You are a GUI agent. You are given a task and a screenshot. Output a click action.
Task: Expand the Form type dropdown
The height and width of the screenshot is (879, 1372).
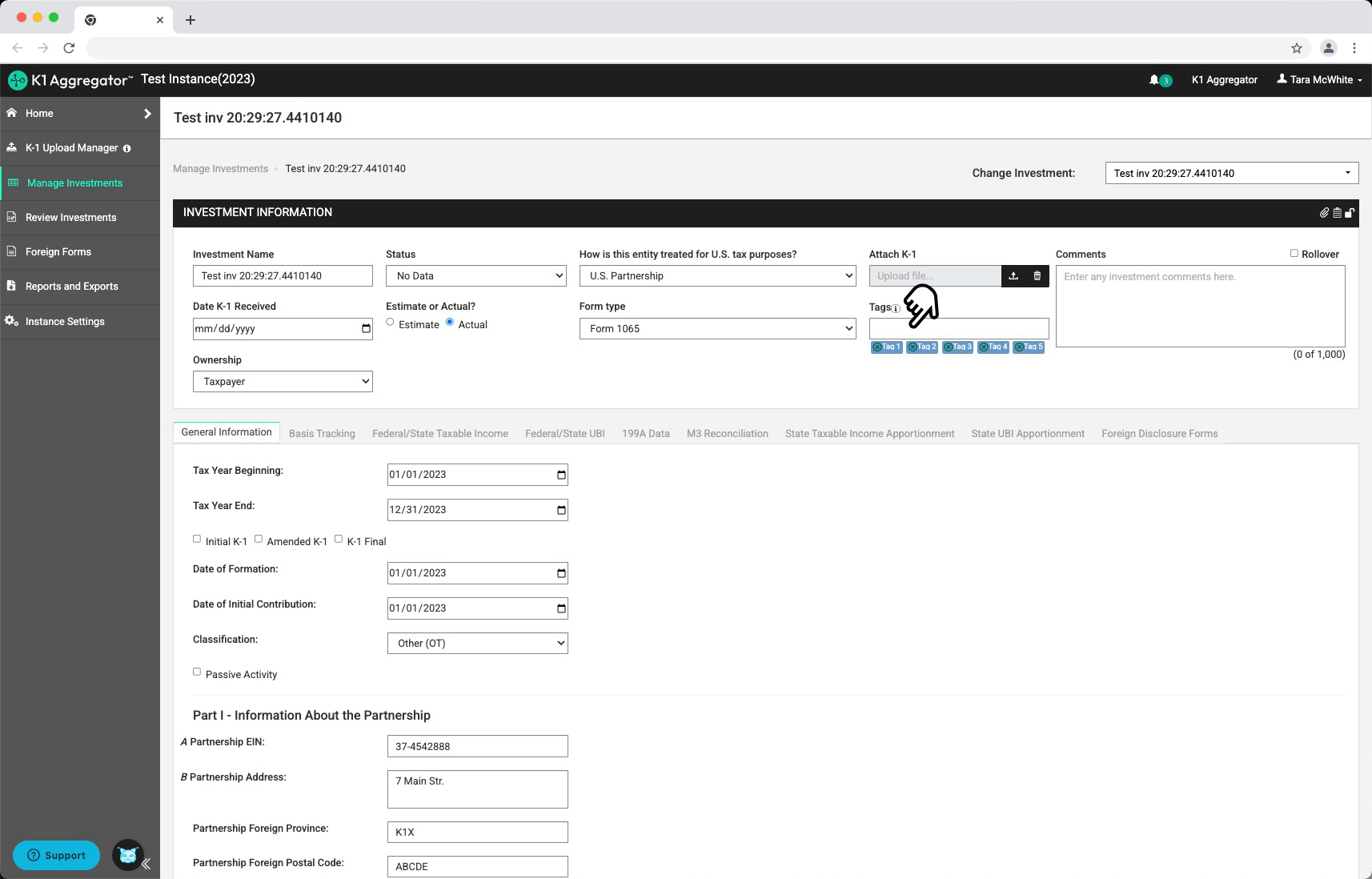tap(717, 329)
